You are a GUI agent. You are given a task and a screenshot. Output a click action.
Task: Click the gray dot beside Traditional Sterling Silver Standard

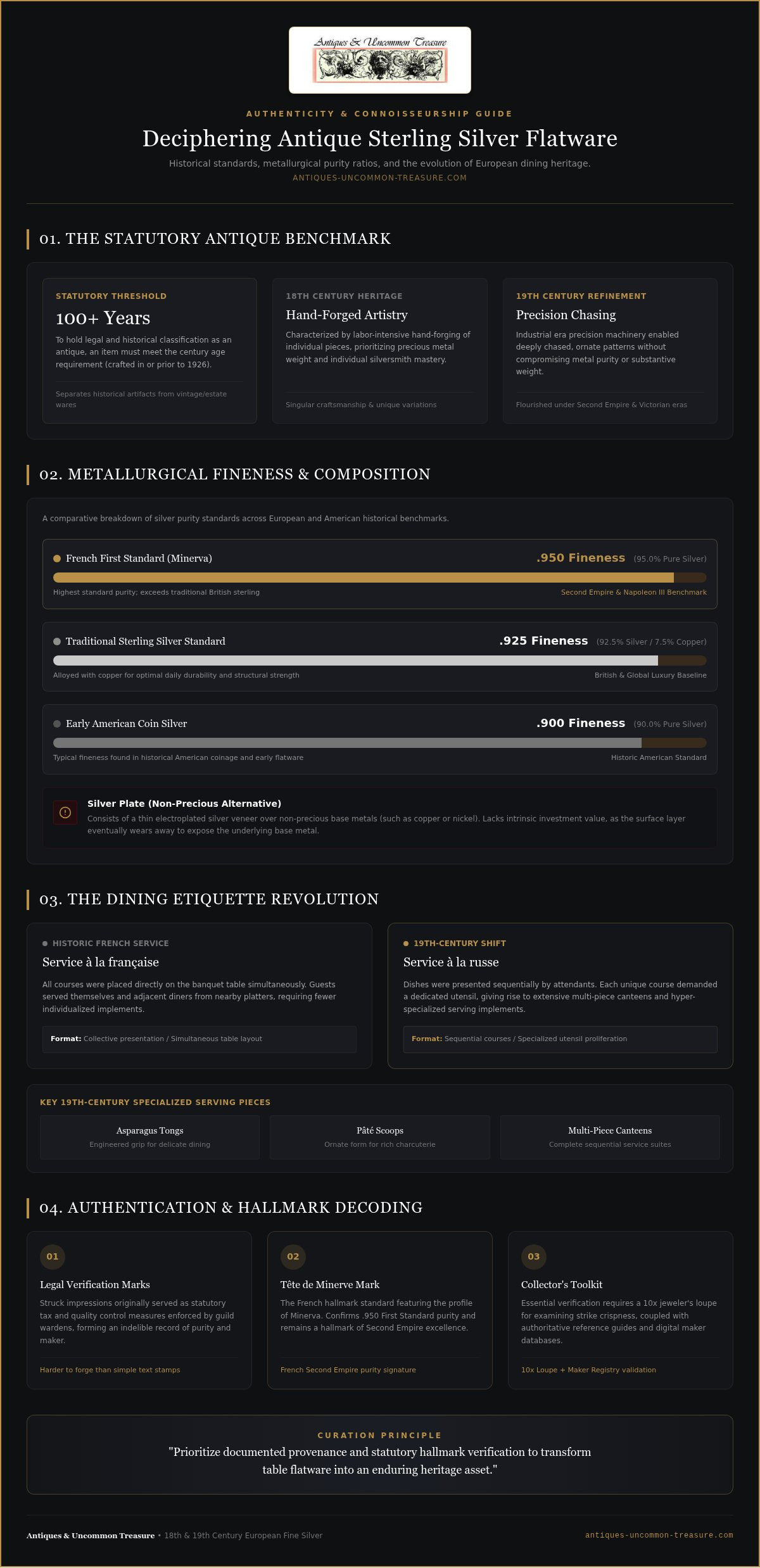click(57, 642)
